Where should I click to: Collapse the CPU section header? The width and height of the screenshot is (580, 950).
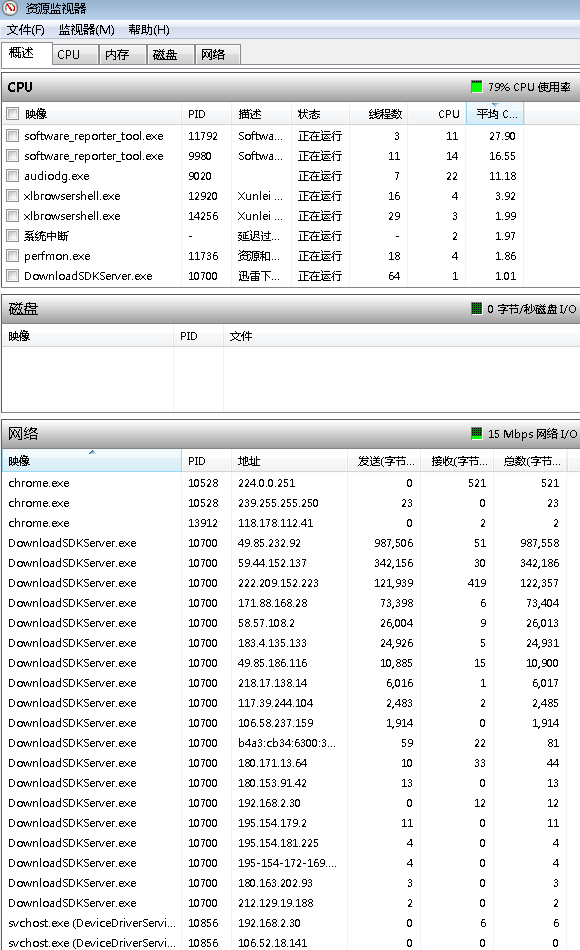pos(291,87)
